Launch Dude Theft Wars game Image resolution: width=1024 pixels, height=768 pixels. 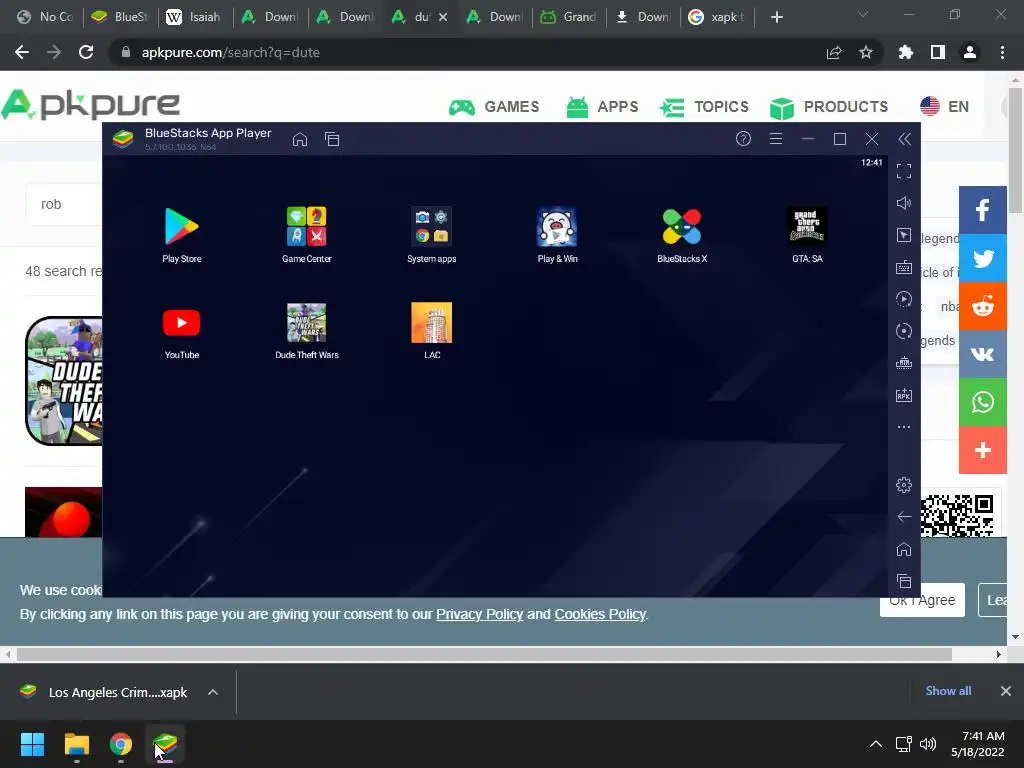tap(306, 330)
